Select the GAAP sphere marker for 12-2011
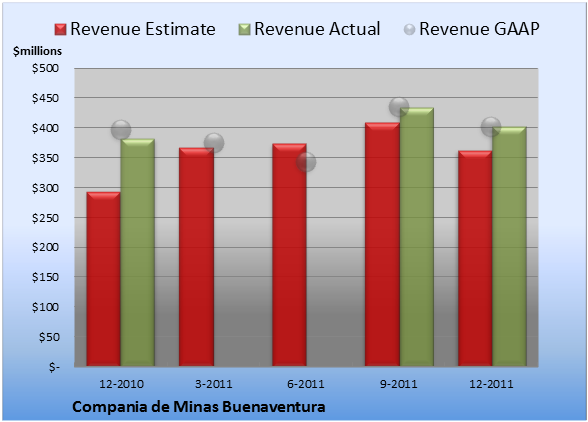 [491, 127]
